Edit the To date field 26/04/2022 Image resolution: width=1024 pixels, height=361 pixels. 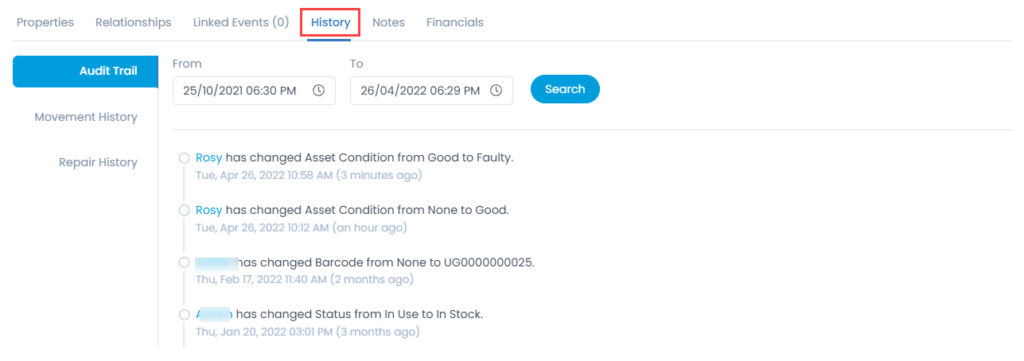click(x=432, y=91)
